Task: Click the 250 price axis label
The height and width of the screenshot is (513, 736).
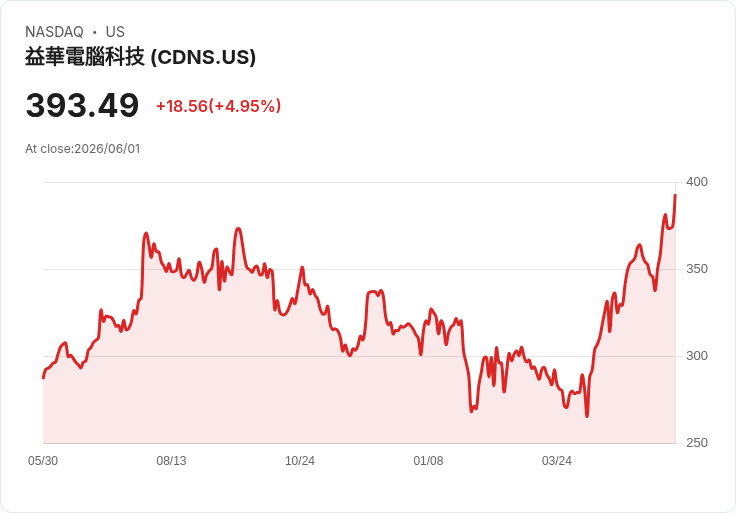Action: click(x=697, y=443)
